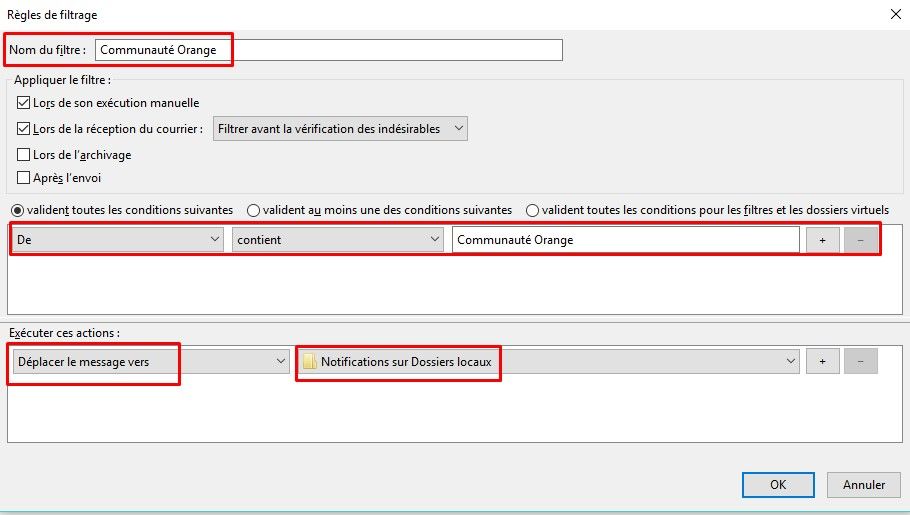The width and height of the screenshot is (910, 515).
Task: Select 'valident au moins une des conditions' radio
Action: 253,210
